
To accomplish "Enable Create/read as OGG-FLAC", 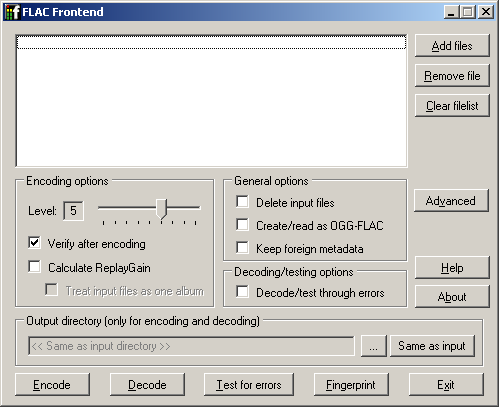I will click(242, 225).
